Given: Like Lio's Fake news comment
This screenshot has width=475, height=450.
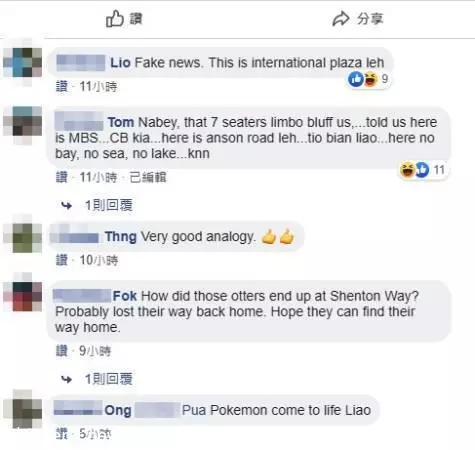Looking at the screenshot, I should click(62, 87).
